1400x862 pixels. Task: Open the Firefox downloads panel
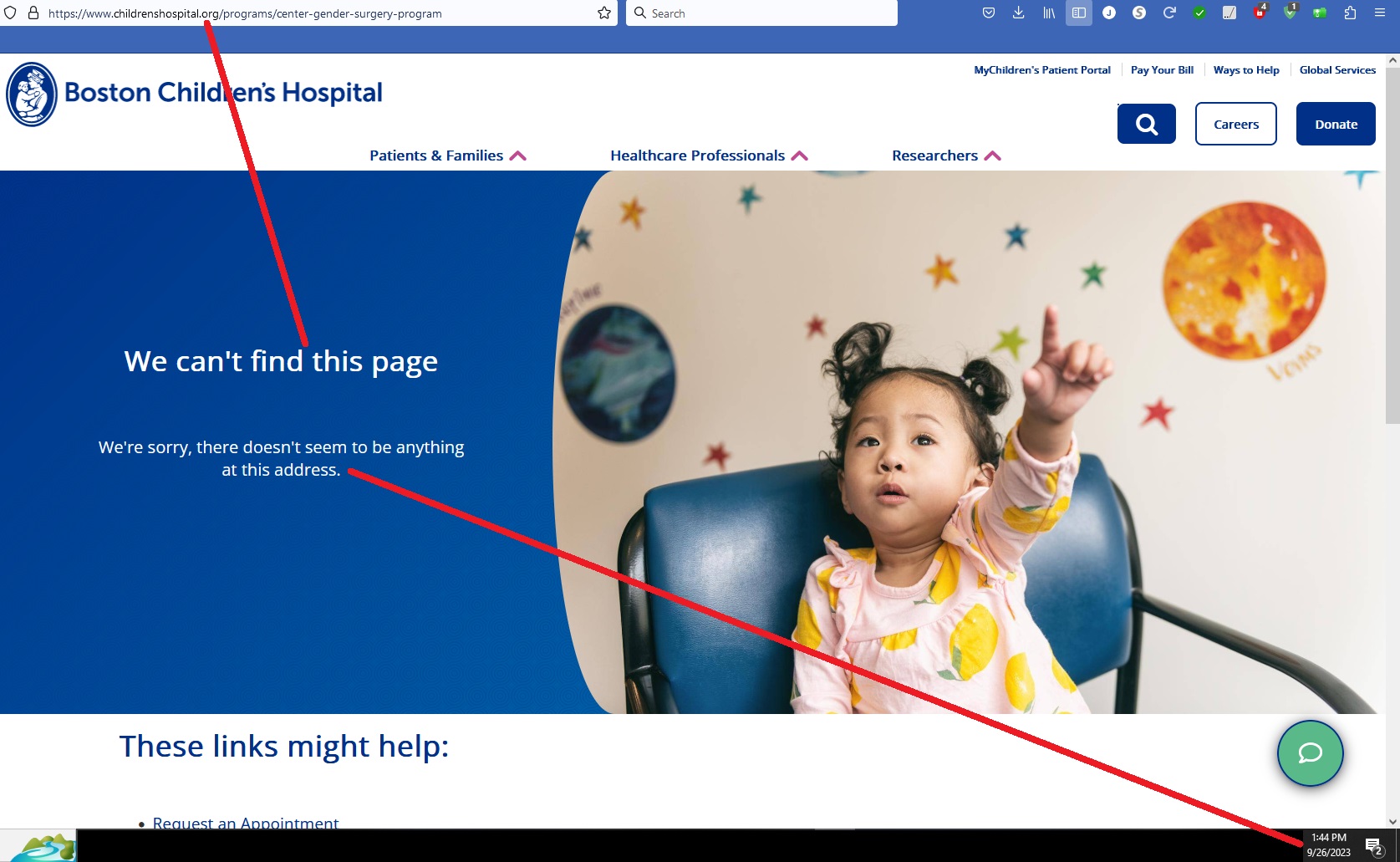(x=1018, y=13)
